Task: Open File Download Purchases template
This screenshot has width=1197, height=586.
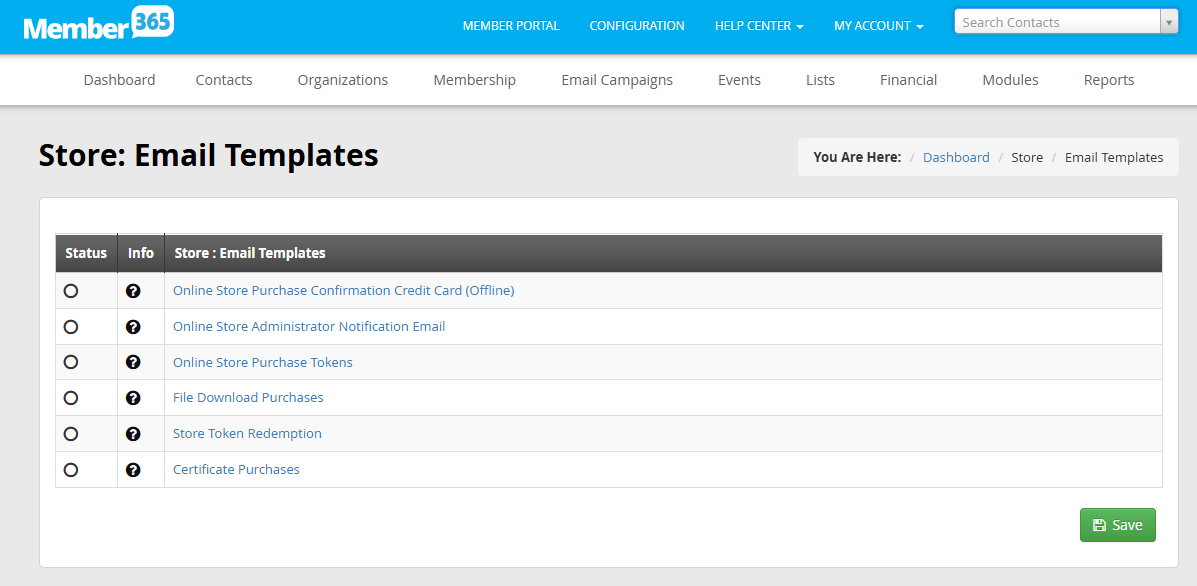Action: pyautogui.click(x=248, y=398)
